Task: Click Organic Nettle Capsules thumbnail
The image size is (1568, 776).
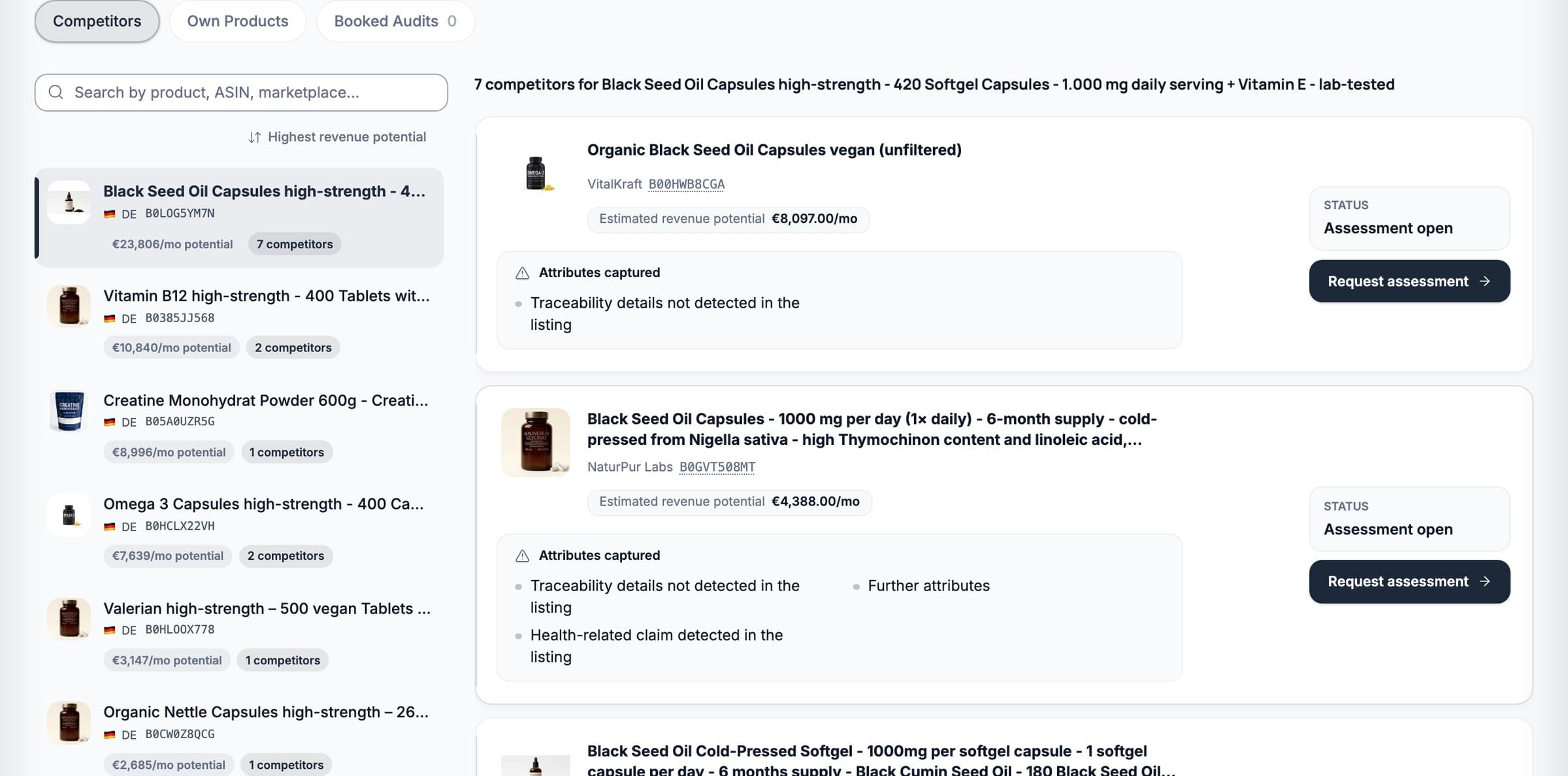Action: click(69, 722)
